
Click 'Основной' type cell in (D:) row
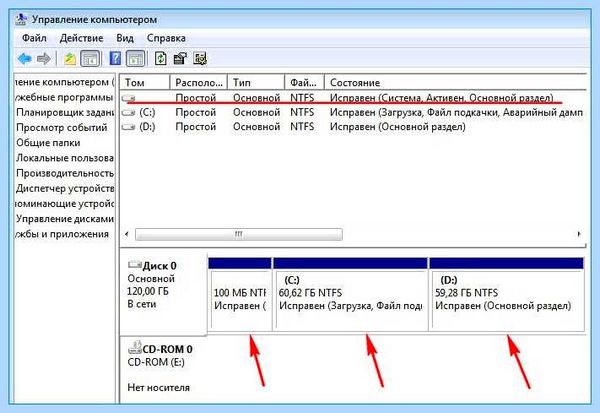tap(256, 127)
